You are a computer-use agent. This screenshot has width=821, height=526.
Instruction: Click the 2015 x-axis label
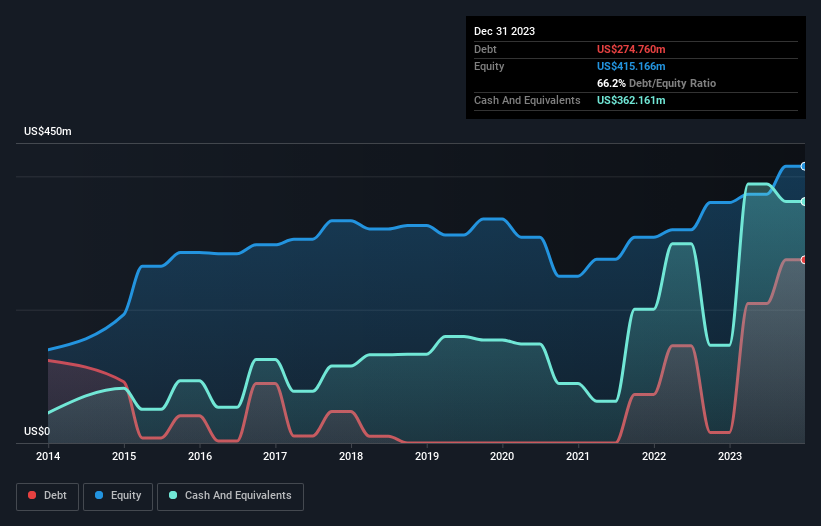[124, 456]
